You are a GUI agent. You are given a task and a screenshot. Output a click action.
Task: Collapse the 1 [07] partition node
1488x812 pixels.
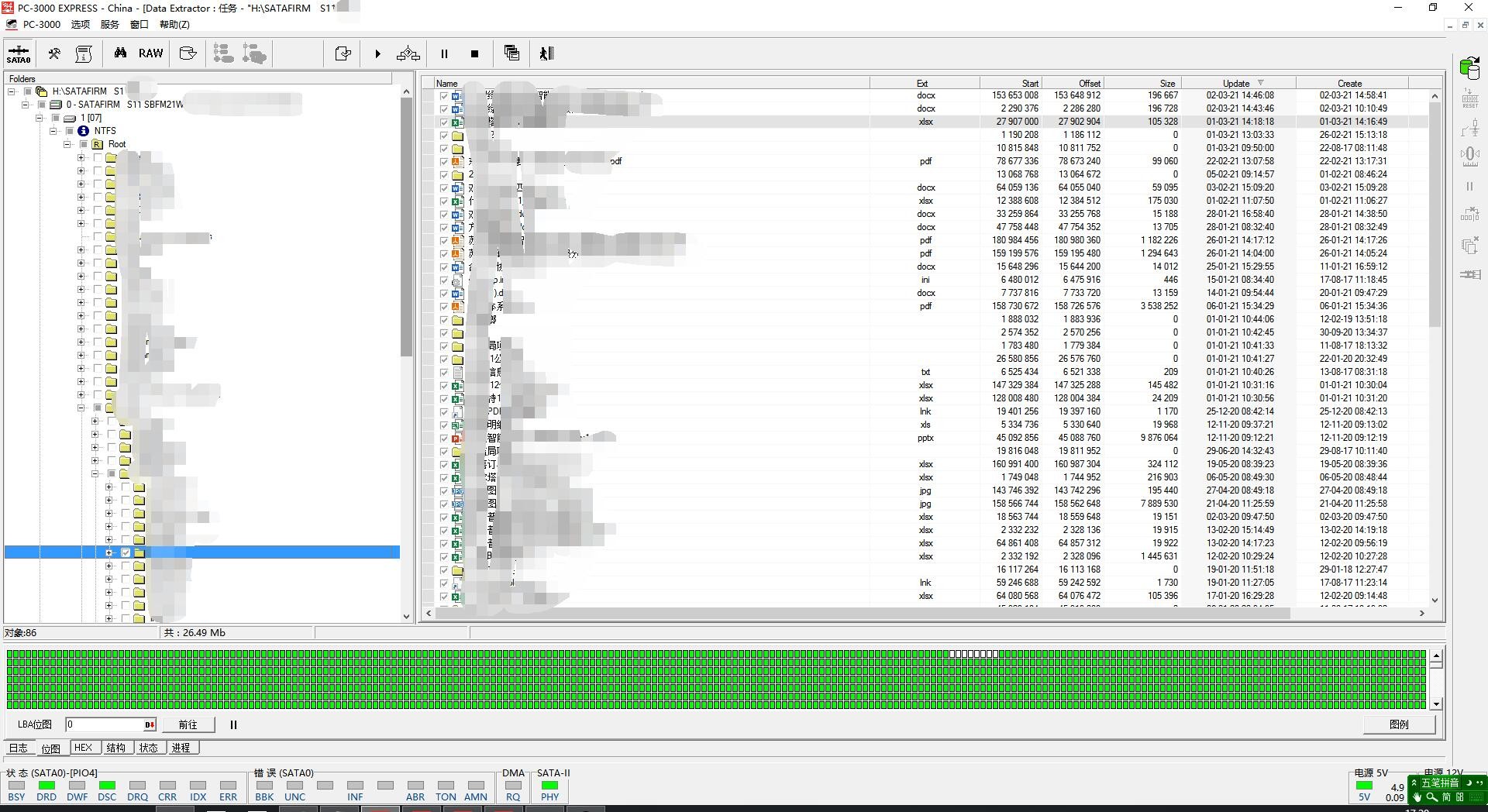point(40,118)
